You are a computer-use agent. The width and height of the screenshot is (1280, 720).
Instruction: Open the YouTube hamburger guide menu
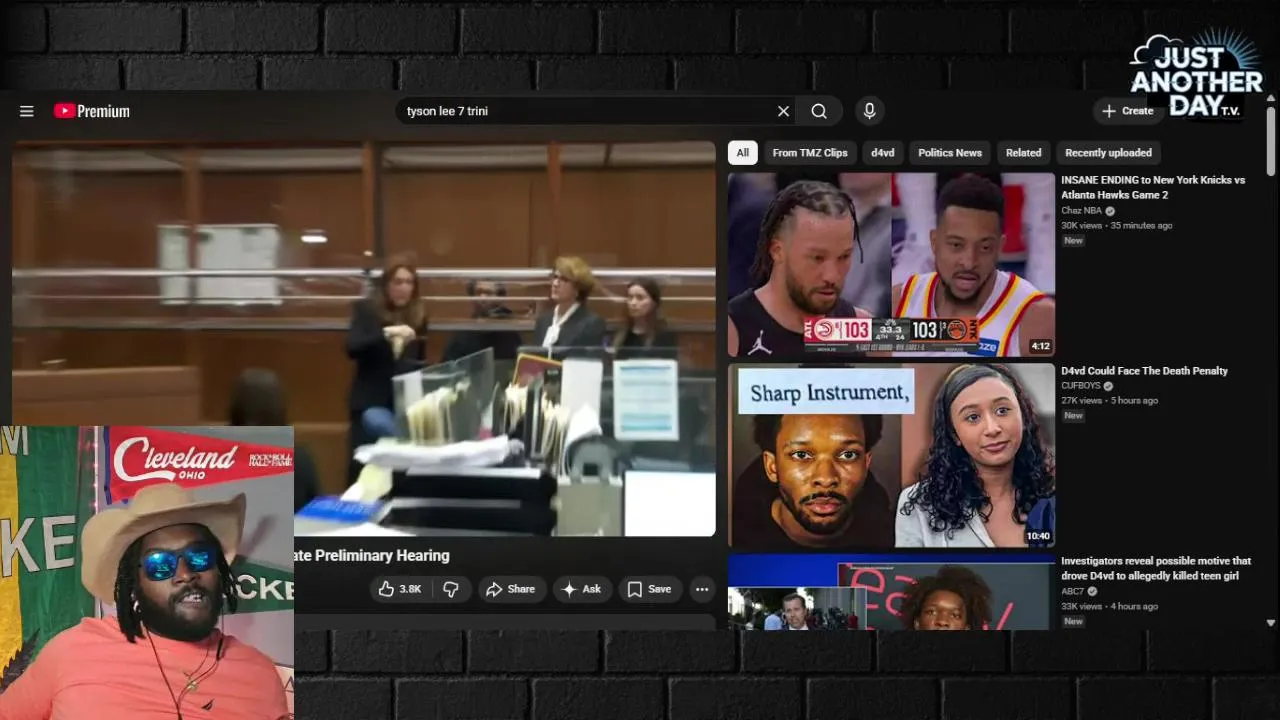pos(27,111)
